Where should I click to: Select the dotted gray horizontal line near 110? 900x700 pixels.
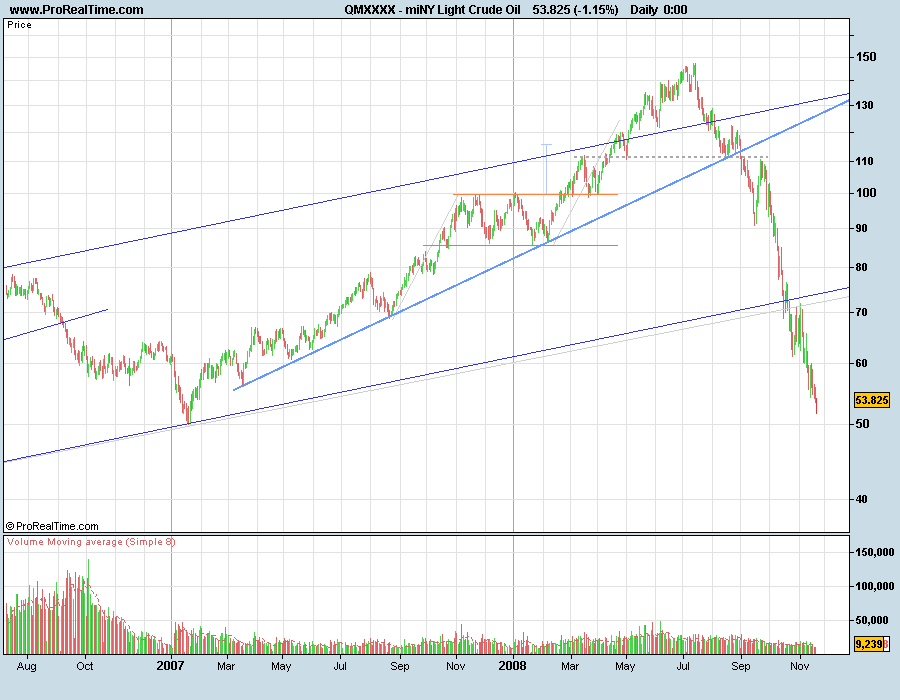[670, 157]
